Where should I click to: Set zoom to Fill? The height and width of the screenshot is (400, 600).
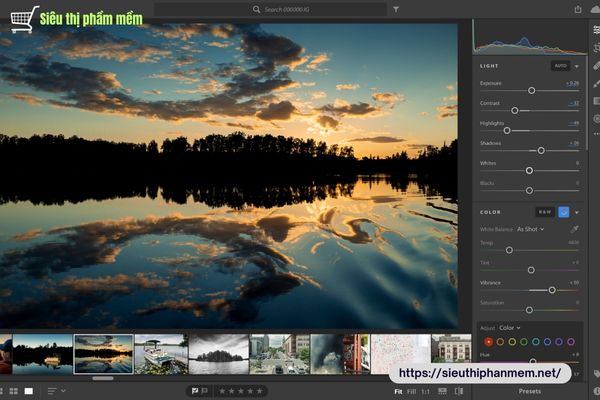point(411,391)
